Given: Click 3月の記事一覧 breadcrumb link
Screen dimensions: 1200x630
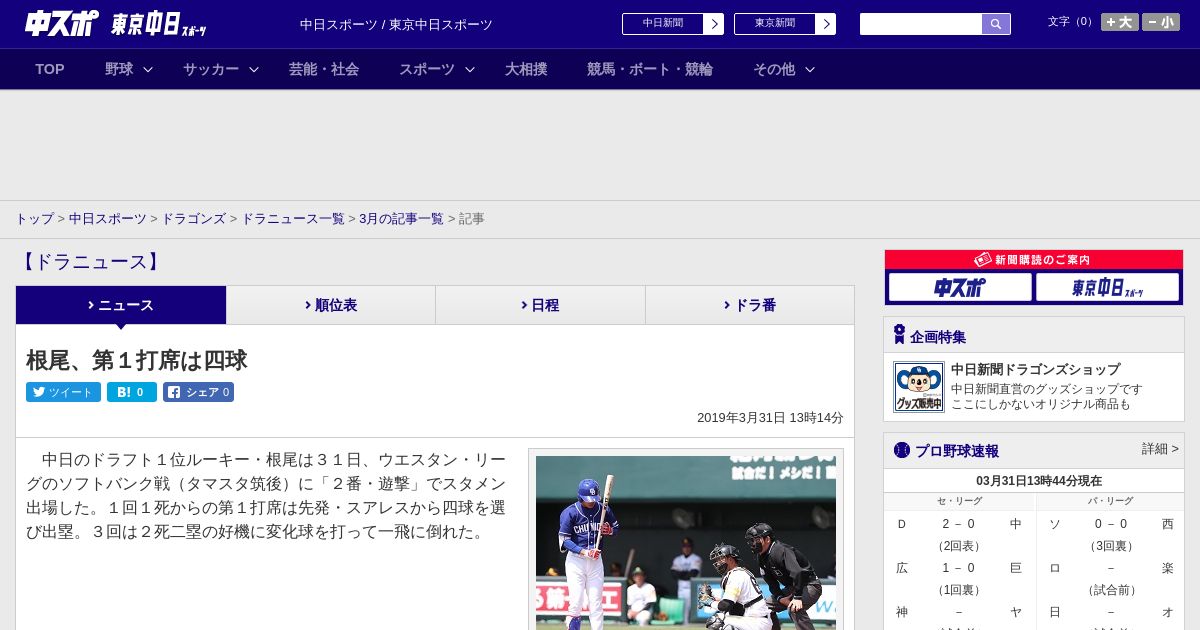Looking at the screenshot, I should click(x=401, y=218).
